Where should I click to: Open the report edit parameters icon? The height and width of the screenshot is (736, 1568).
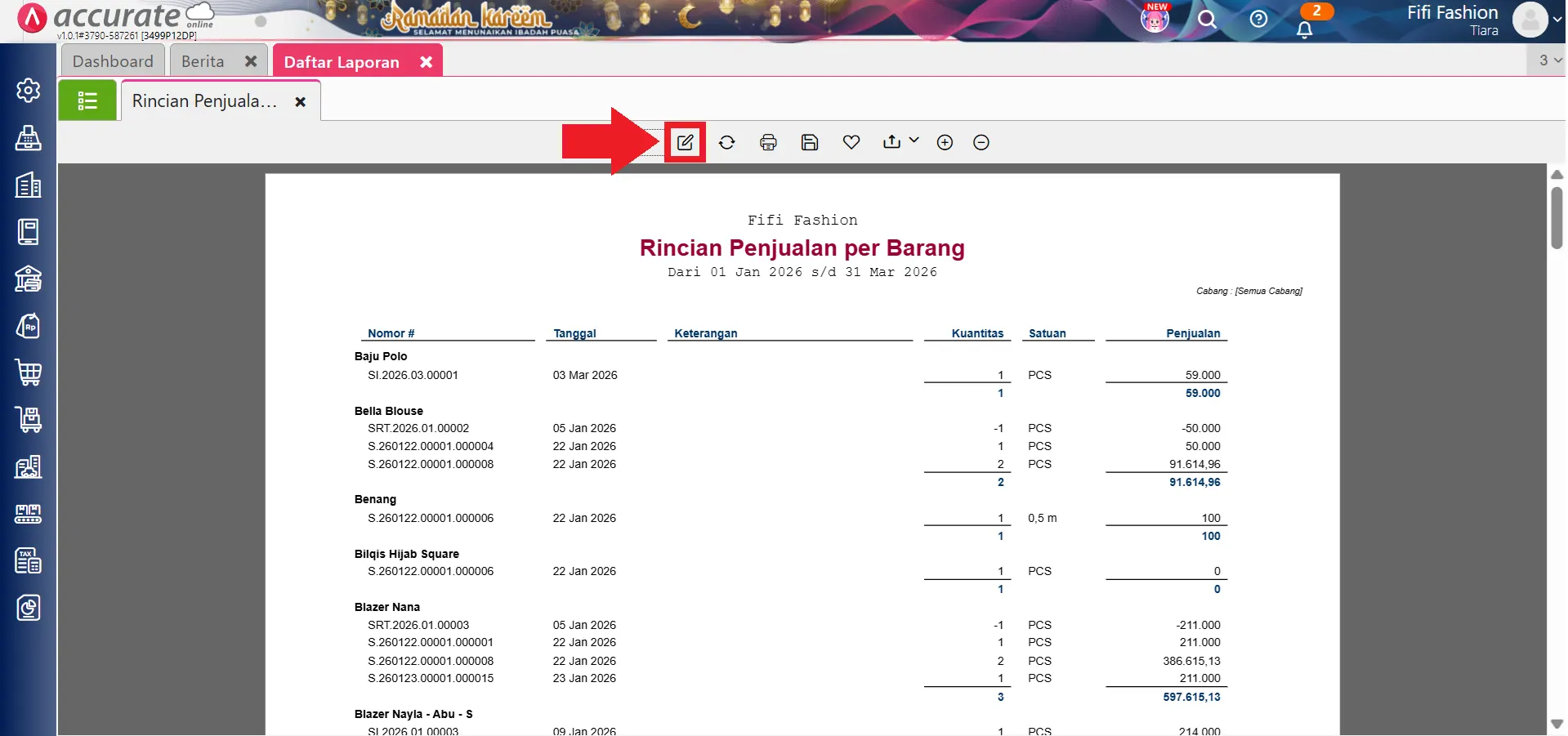click(685, 141)
